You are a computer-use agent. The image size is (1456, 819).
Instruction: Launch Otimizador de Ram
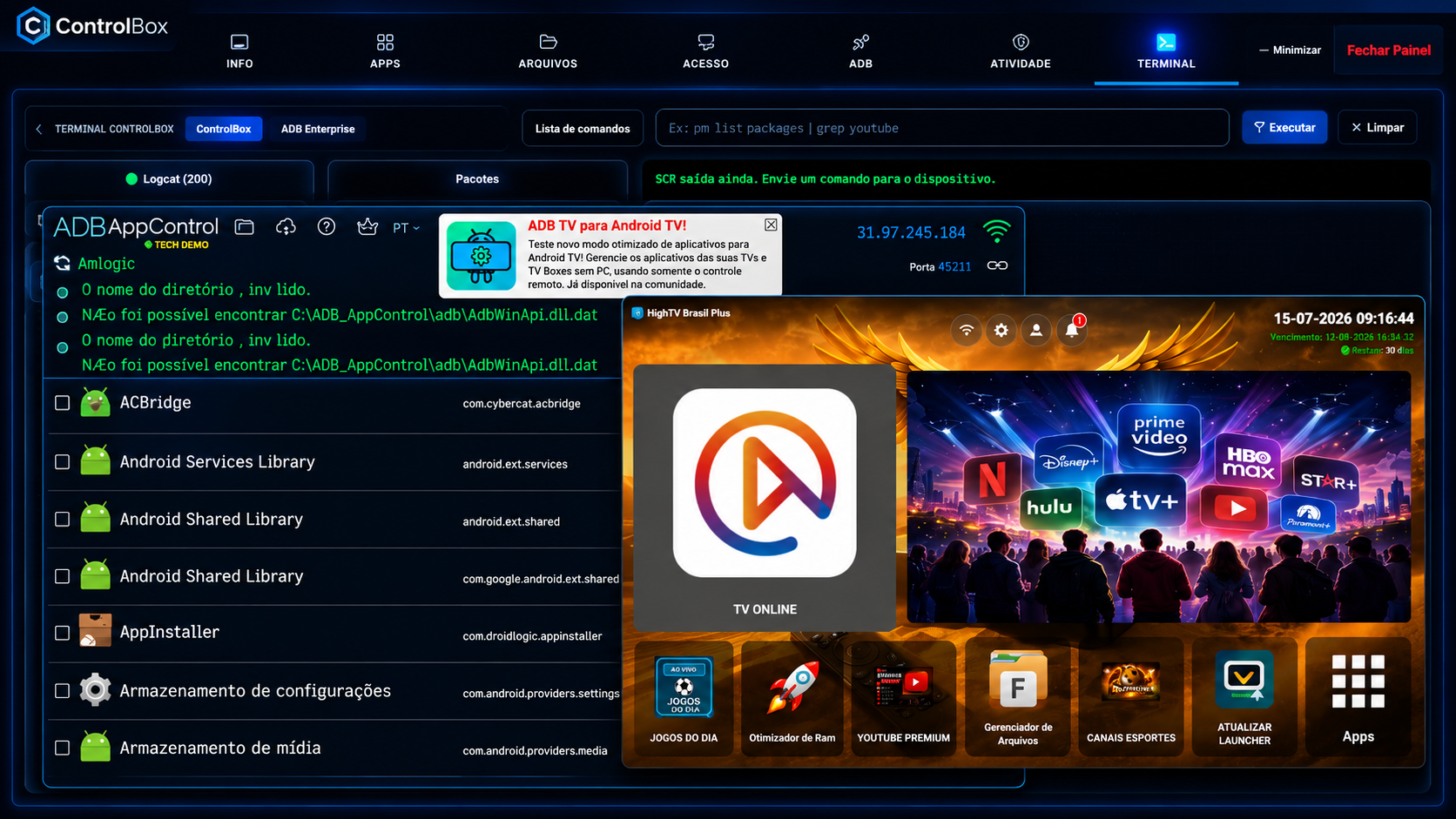(x=792, y=698)
